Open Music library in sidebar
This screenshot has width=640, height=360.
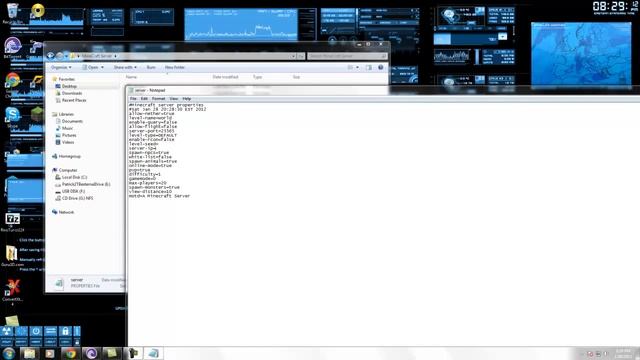click(x=67, y=128)
